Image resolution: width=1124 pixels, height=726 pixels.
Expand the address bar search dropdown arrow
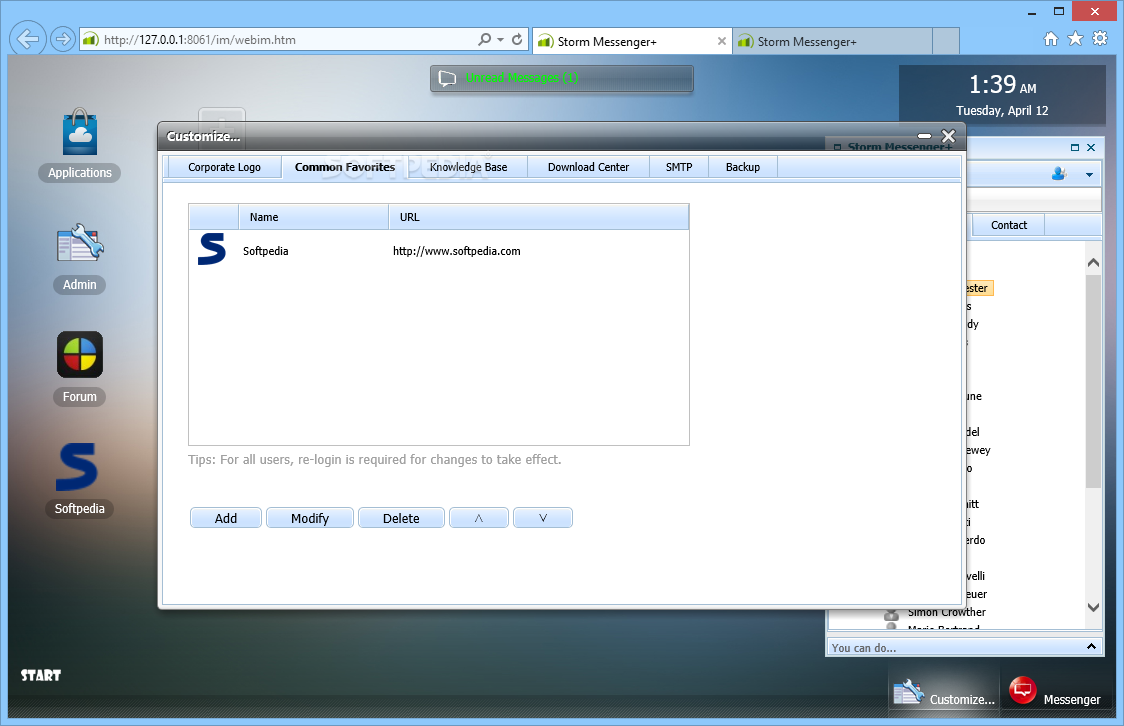[x=500, y=39]
